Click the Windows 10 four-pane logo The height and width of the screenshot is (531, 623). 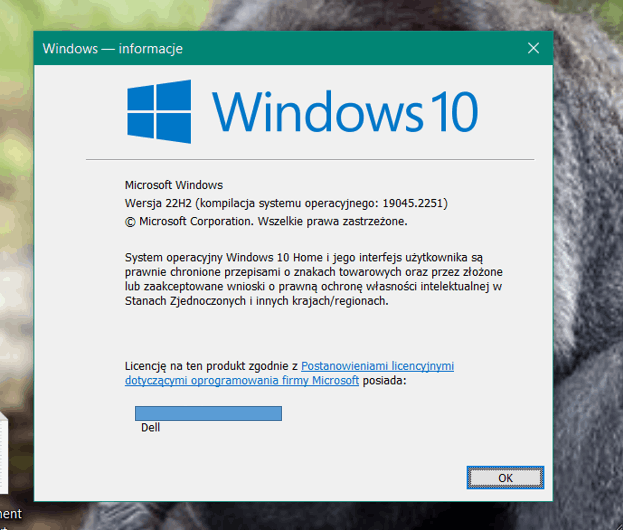pyautogui.click(x=159, y=112)
